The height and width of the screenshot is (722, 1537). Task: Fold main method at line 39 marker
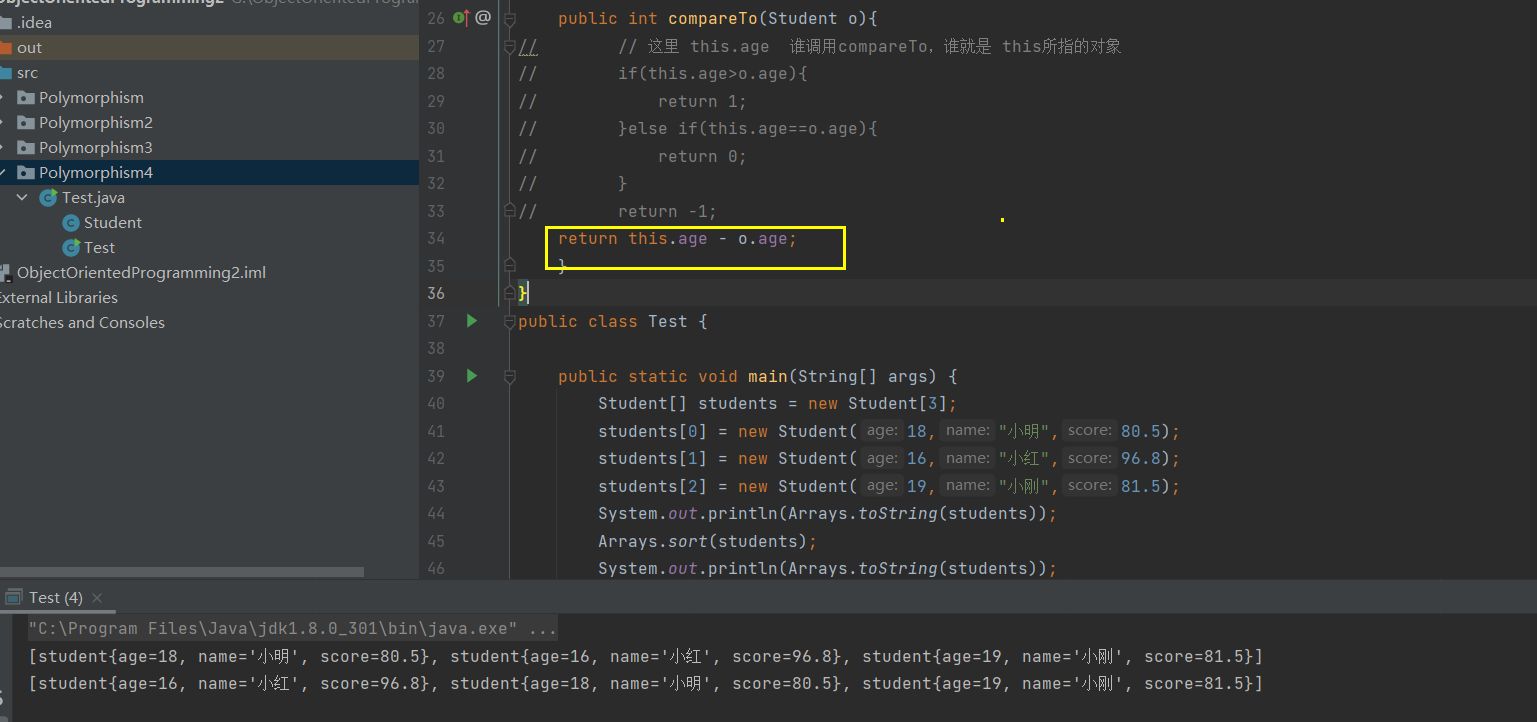click(x=510, y=376)
